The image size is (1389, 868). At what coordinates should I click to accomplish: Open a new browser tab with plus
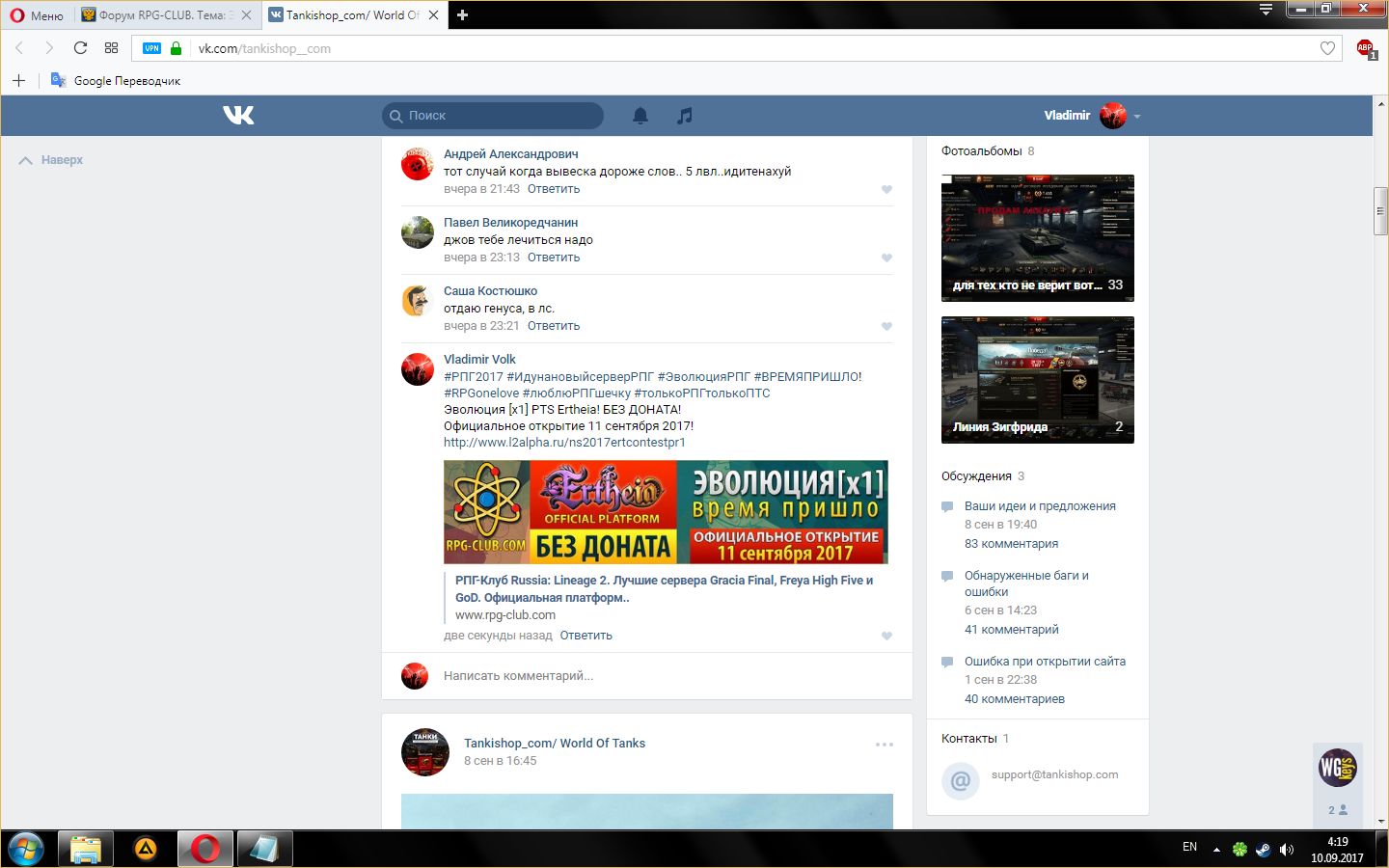click(x=462, y=15)
